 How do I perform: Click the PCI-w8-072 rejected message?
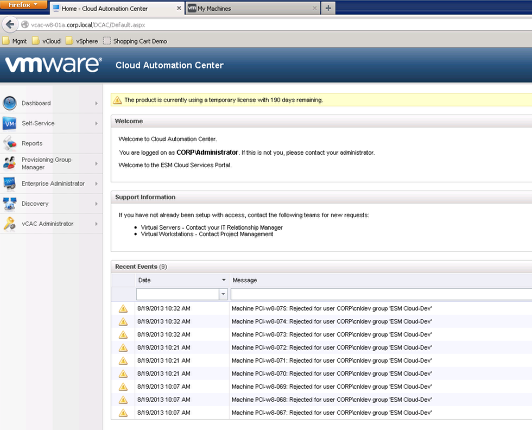(x=331, y=348)
